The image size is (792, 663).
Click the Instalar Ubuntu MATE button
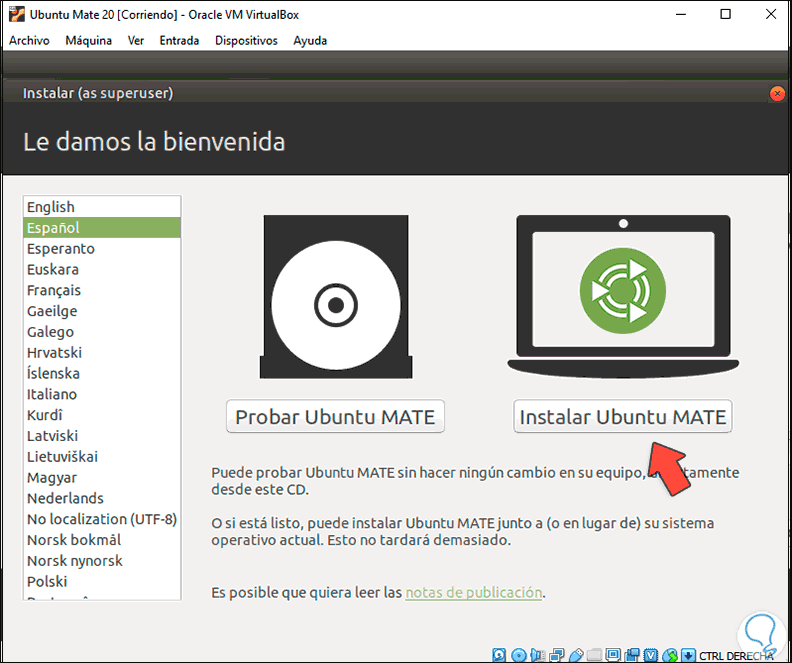623,417
